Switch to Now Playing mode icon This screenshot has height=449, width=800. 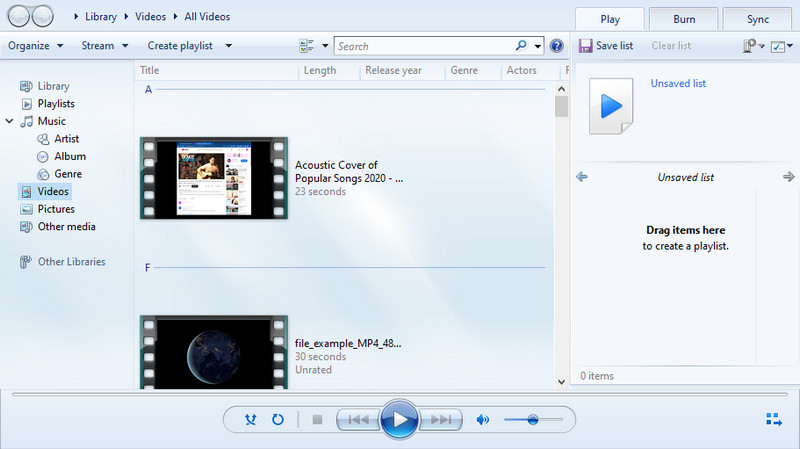click(x=774, y=419)
